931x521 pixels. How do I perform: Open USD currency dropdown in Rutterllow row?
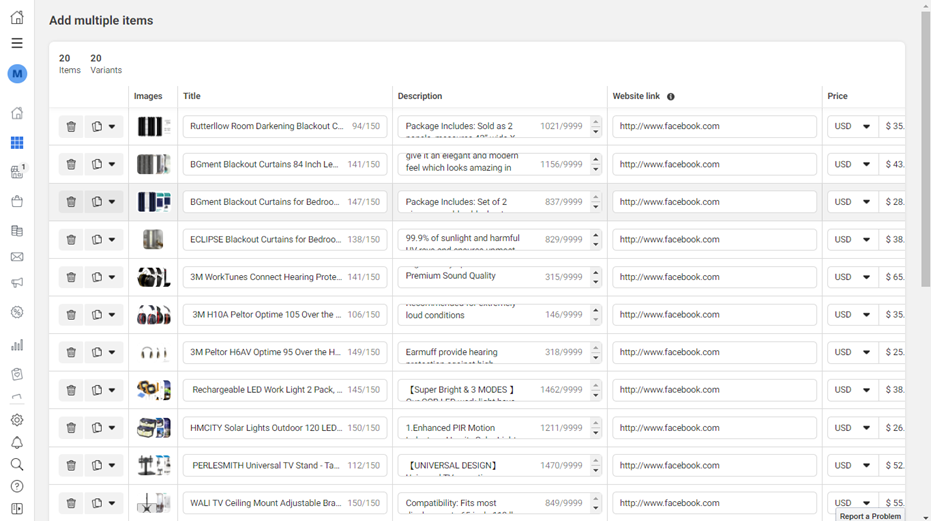852,127
